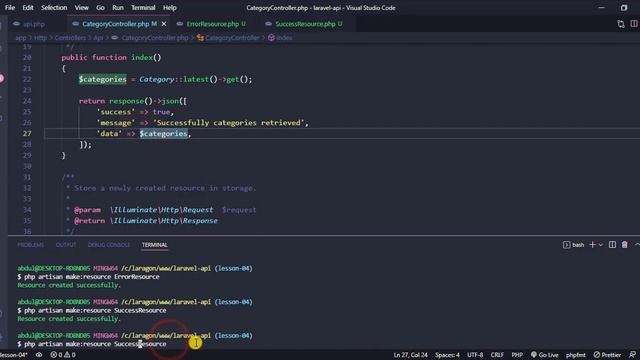Click the 'app' breadcrumb segment
The image size is (640, 360).
21,38
